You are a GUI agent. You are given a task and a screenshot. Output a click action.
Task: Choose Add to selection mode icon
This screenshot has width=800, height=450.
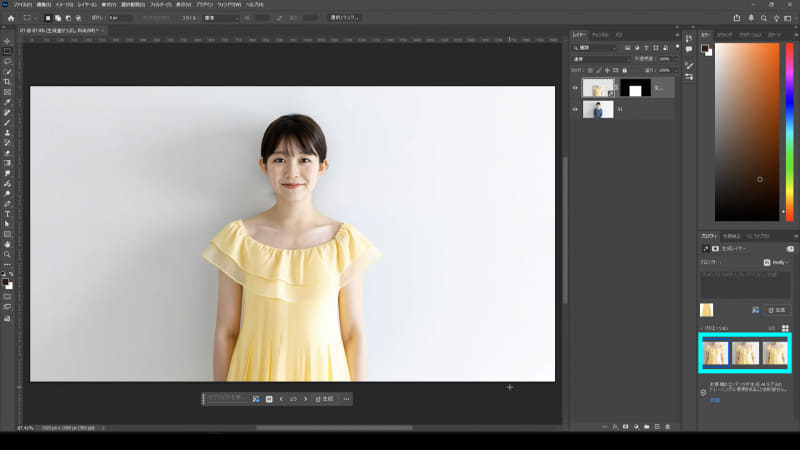[58, 18]
